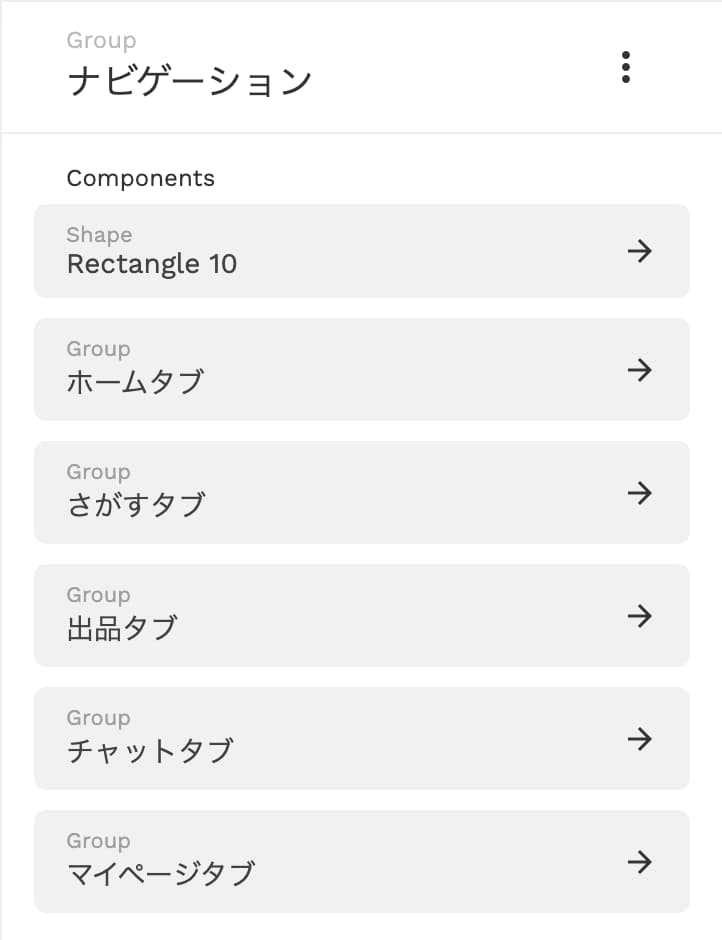
Task: Open the ホームタブ group component
Action: tap(362, 369)
